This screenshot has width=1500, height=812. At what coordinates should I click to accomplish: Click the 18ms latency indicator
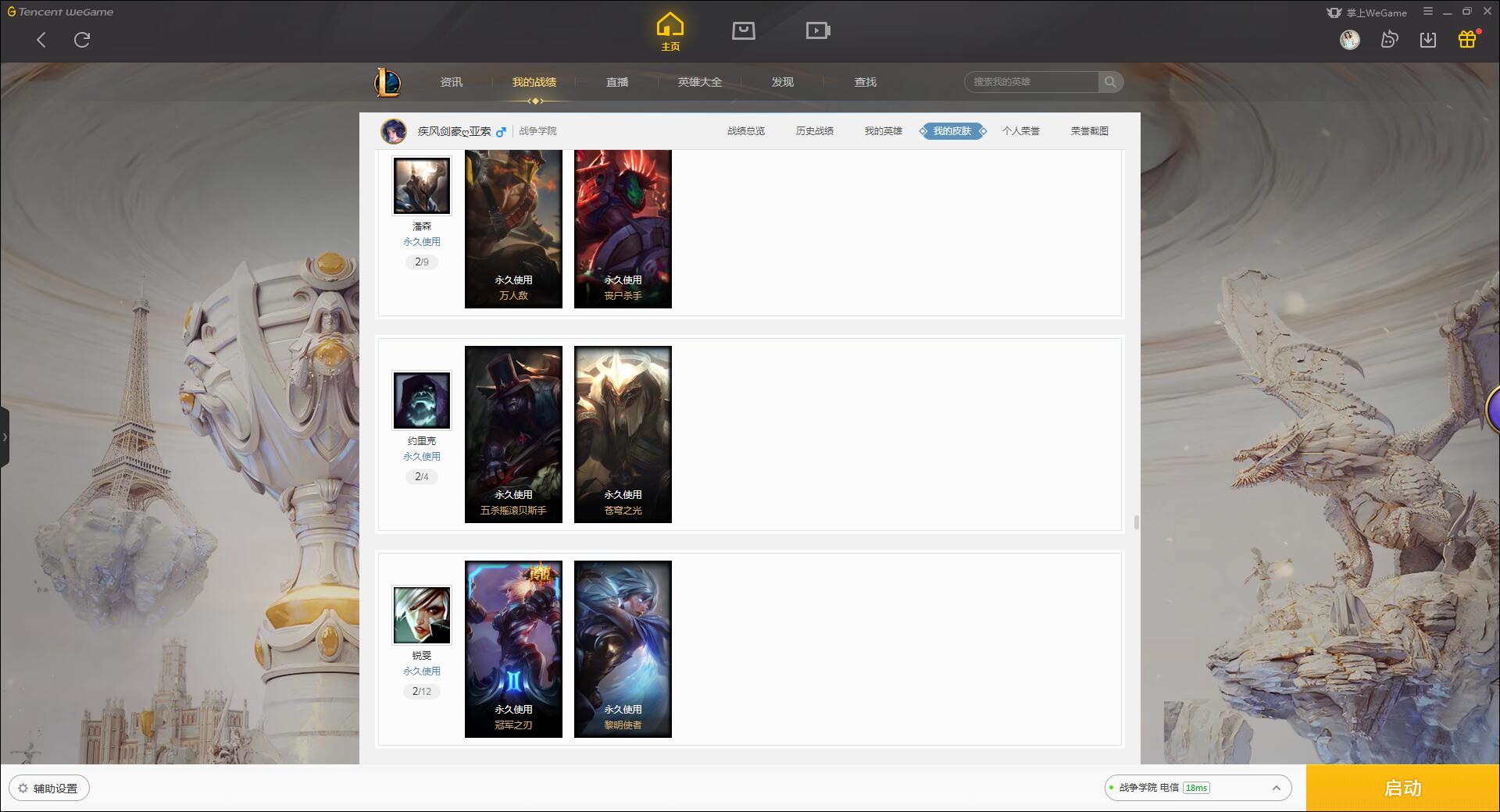click(x=1196, y=788)
